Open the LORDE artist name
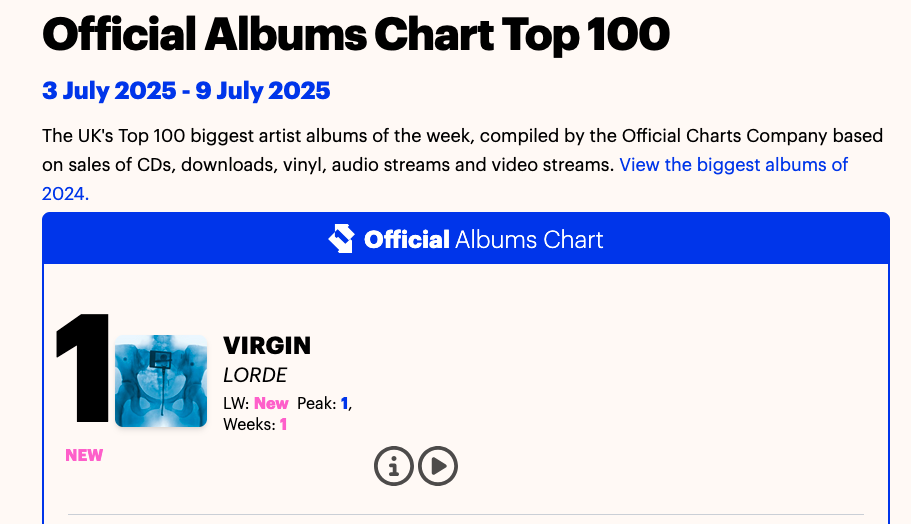 [255, 375]
